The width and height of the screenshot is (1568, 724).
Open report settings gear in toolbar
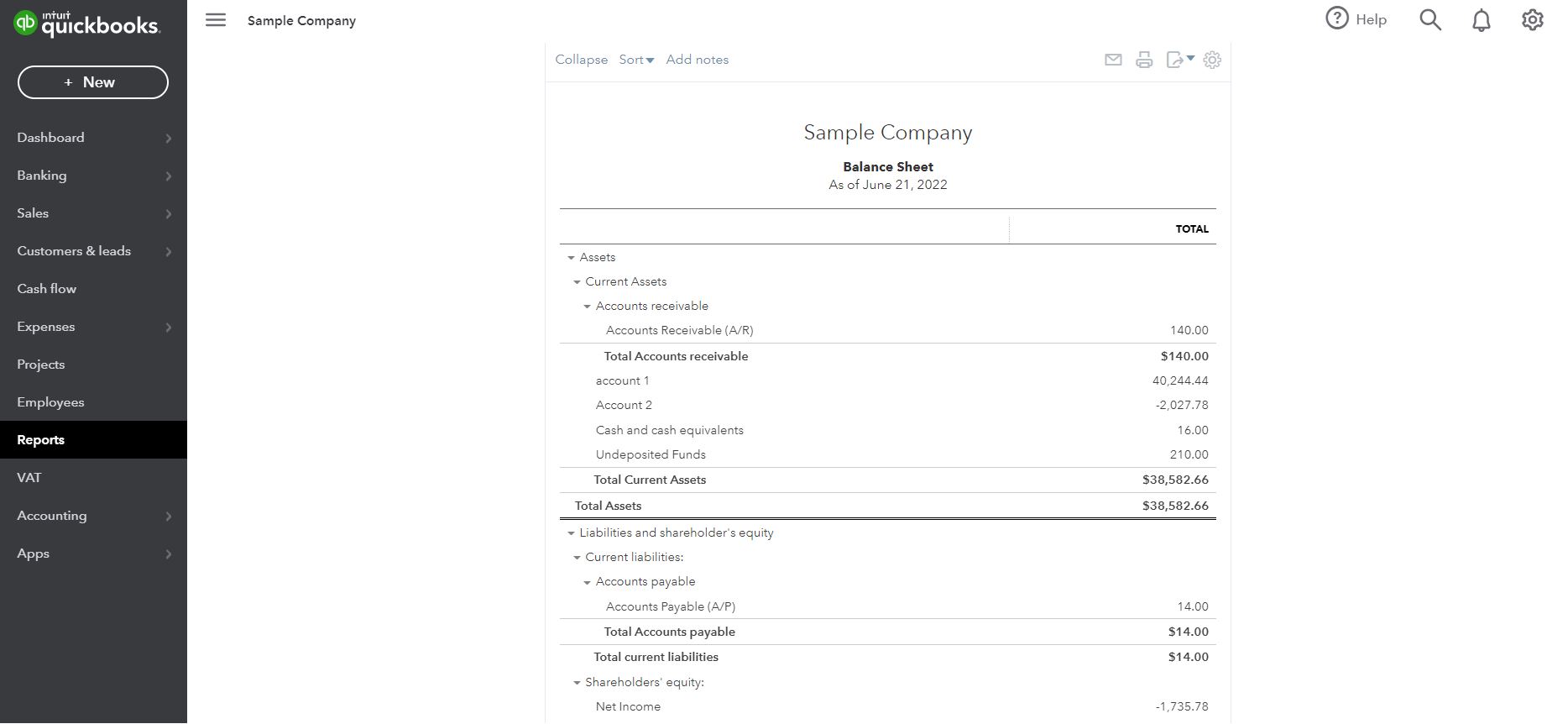[x=1212, y=60]
